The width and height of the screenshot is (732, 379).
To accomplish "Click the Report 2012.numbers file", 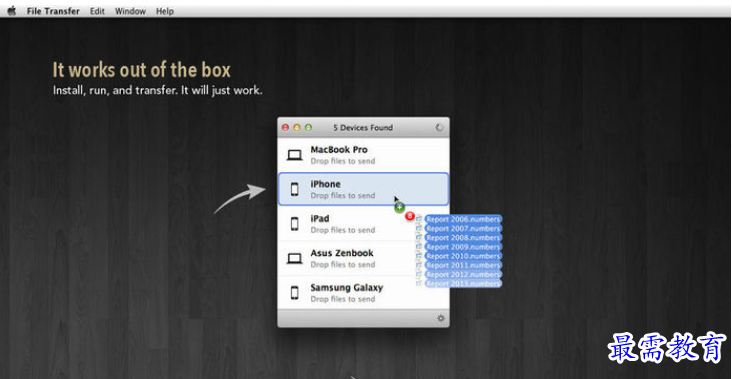I will pos(463,274).
